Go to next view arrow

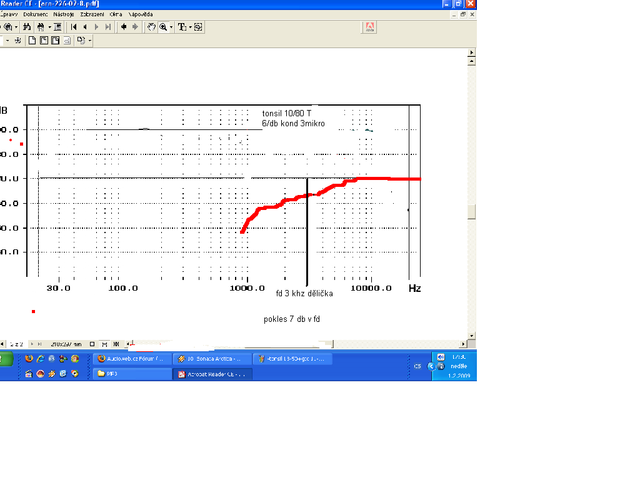[x=135, y=27]
